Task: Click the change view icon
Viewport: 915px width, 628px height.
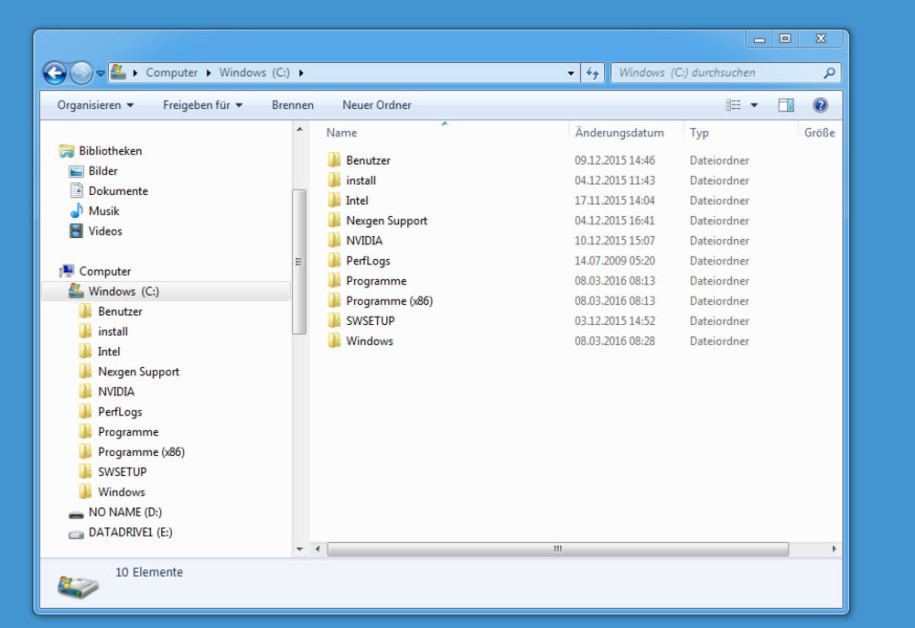Action: [734, 105]
